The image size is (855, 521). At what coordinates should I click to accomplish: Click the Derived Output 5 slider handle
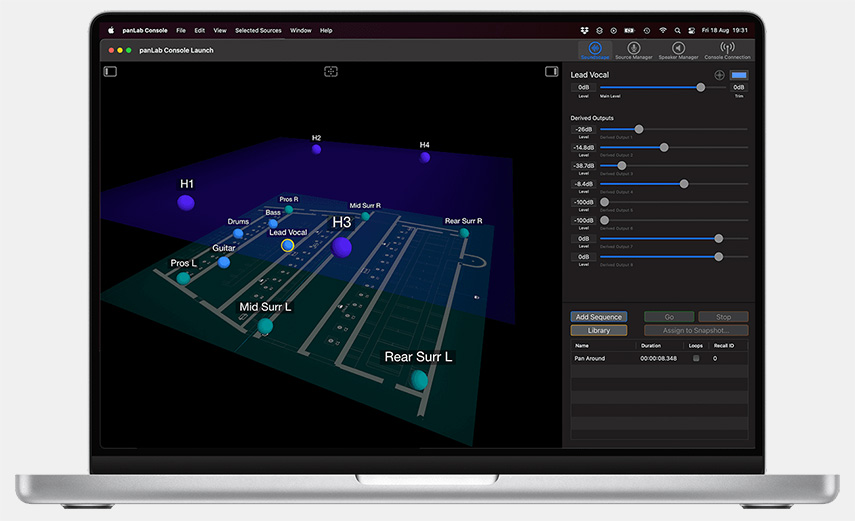coord(604,202)
